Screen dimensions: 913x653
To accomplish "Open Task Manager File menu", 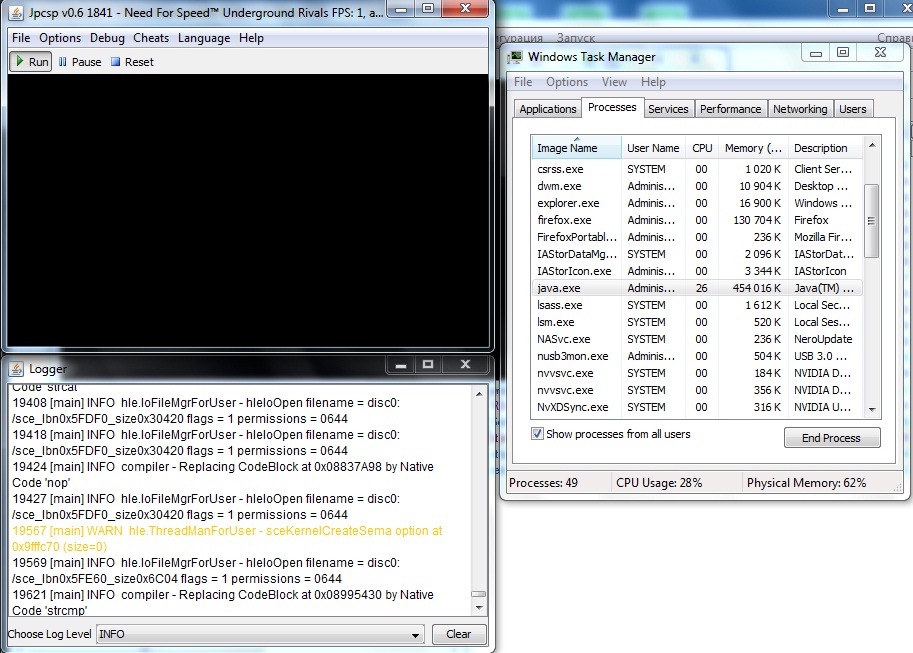I will (x=523, y=82).
